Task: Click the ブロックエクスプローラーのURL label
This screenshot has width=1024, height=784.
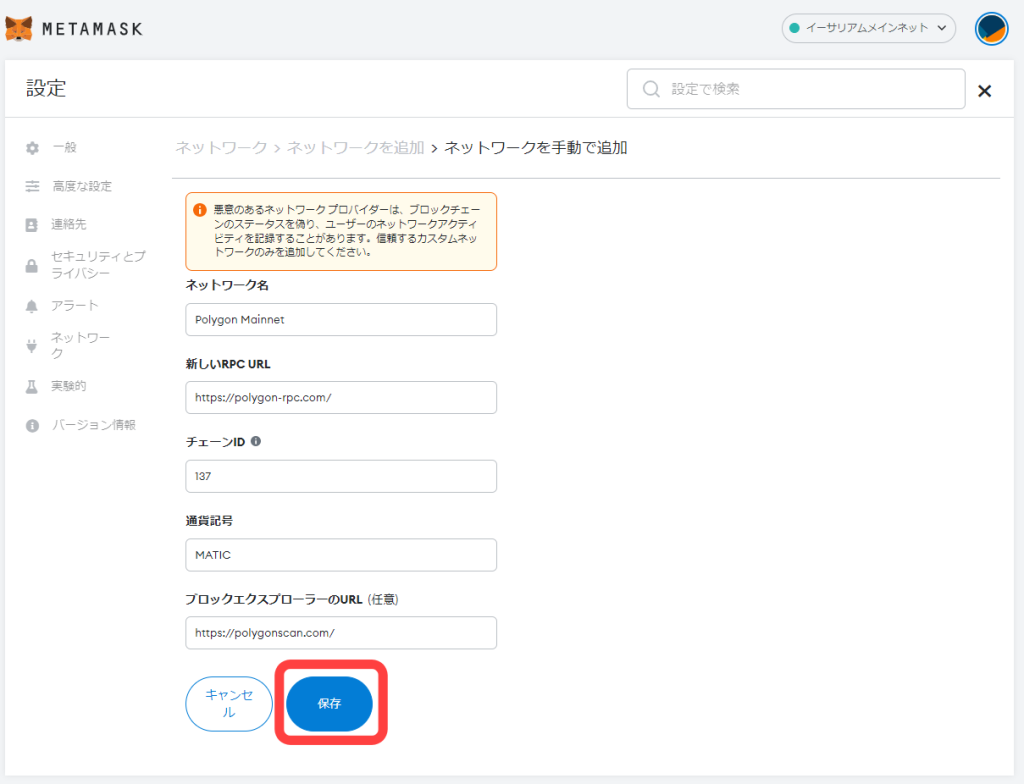Action: click(274, 599)
